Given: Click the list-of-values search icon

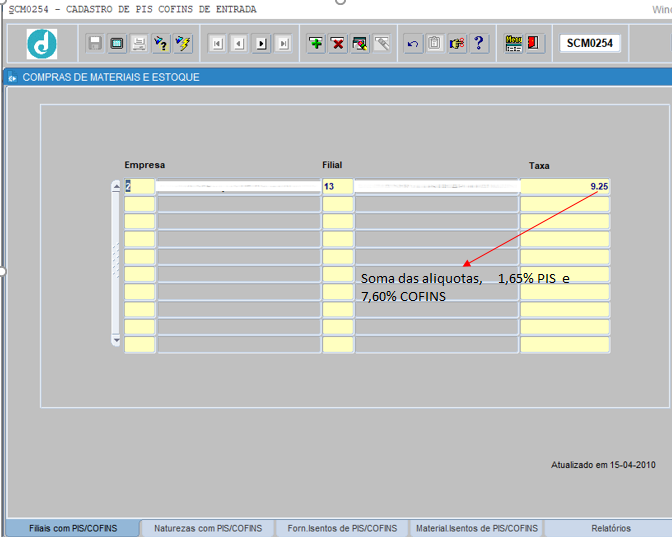Looking at the screenshot, I should pos(360,43).
